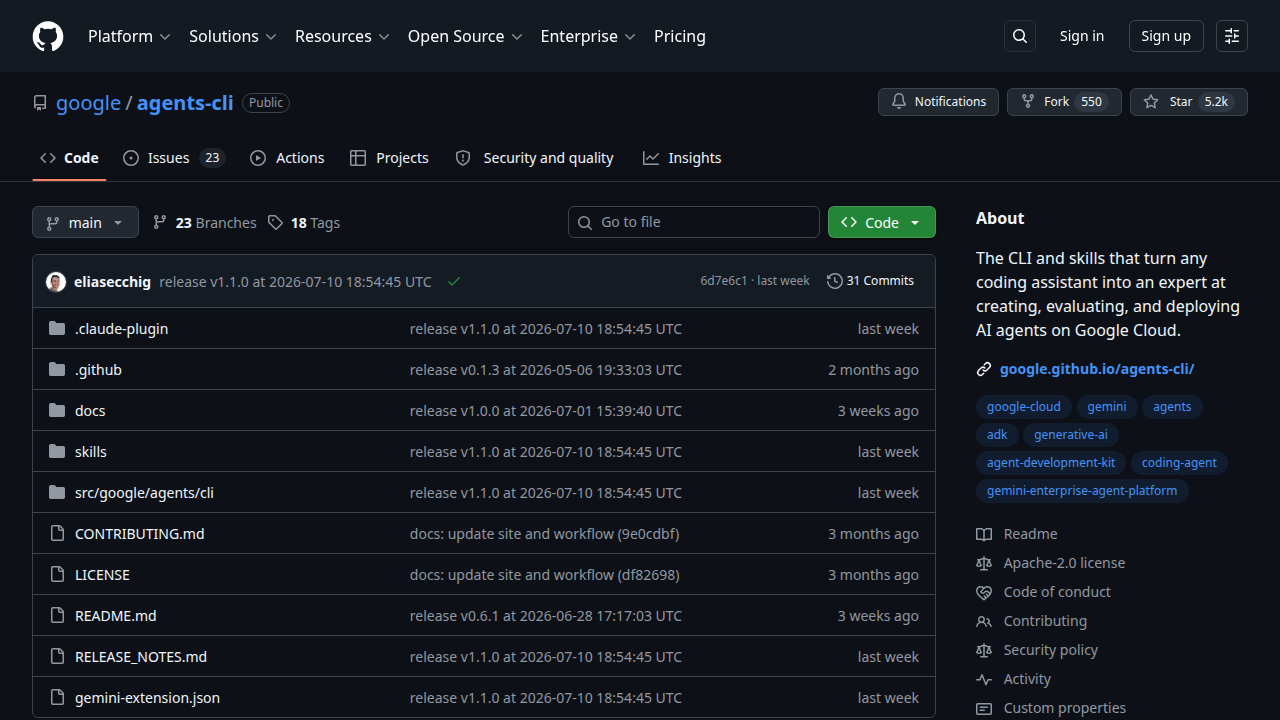The image size is (1280, 720).
Task: Click the bell icon on Notifications
Action: click(899, 102)
